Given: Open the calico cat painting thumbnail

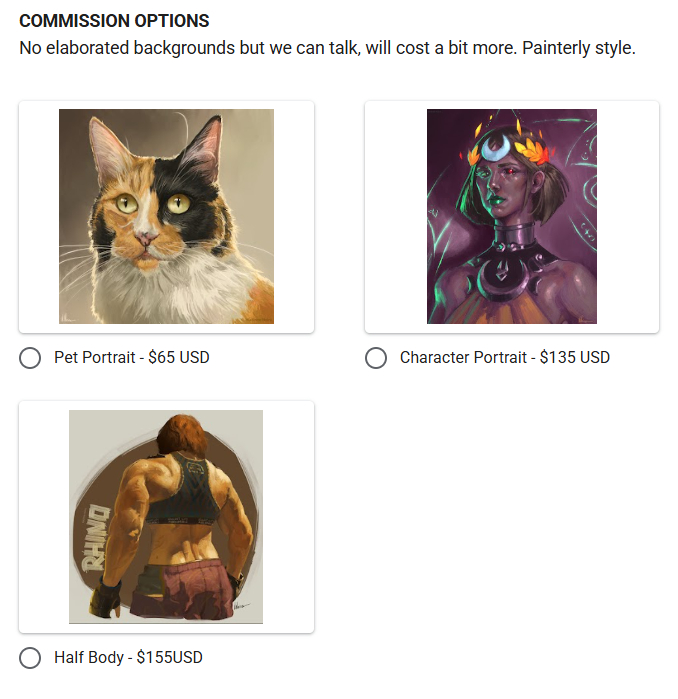Looking at the screenshot, I should (x=166, y=216).
